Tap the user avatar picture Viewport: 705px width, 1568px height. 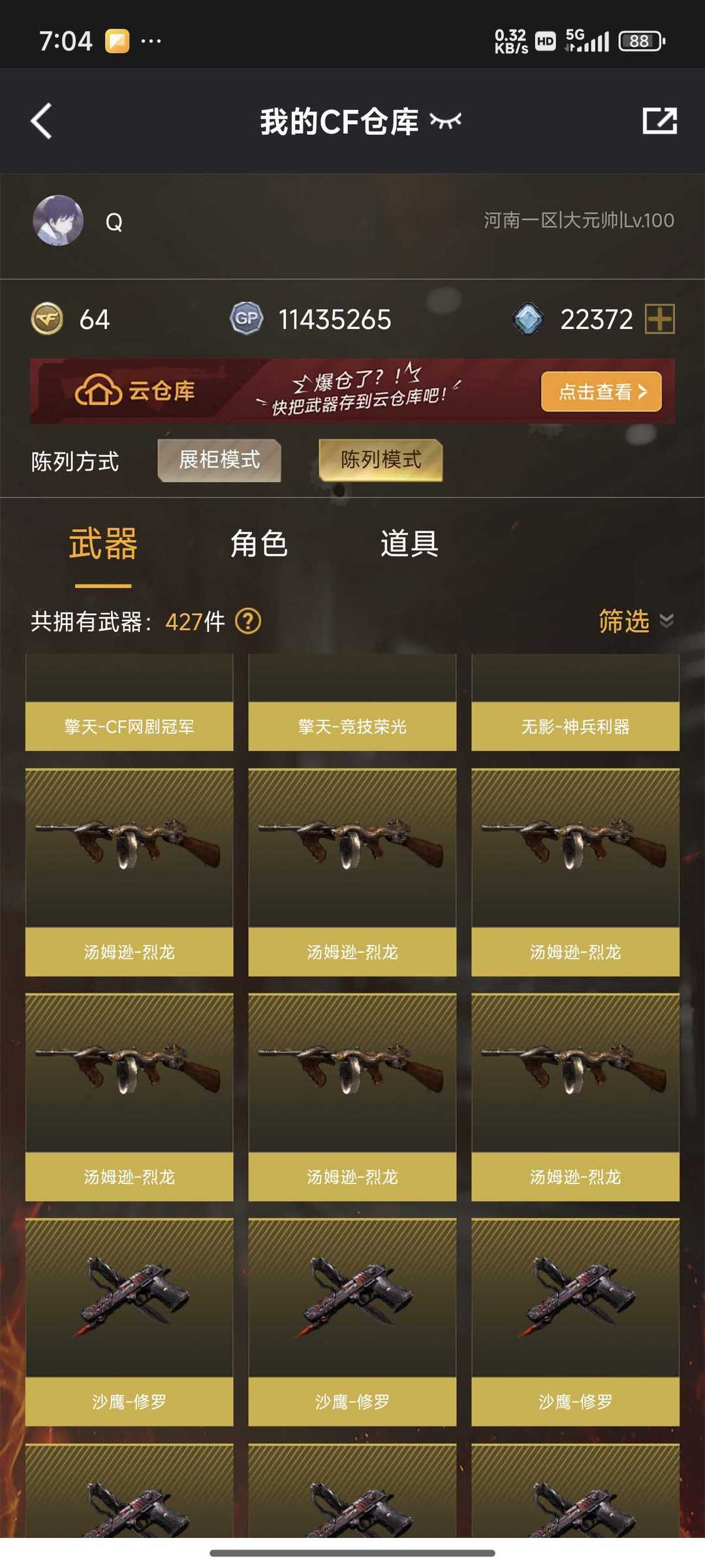[x=58, y=220]
